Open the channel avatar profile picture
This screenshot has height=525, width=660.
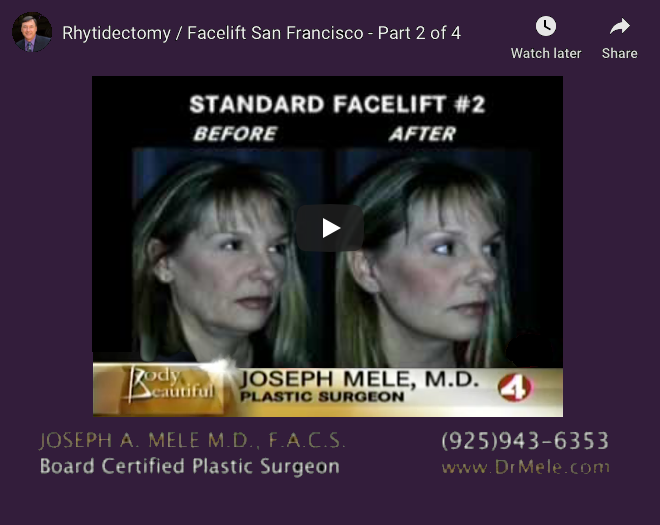coord(32,32)
